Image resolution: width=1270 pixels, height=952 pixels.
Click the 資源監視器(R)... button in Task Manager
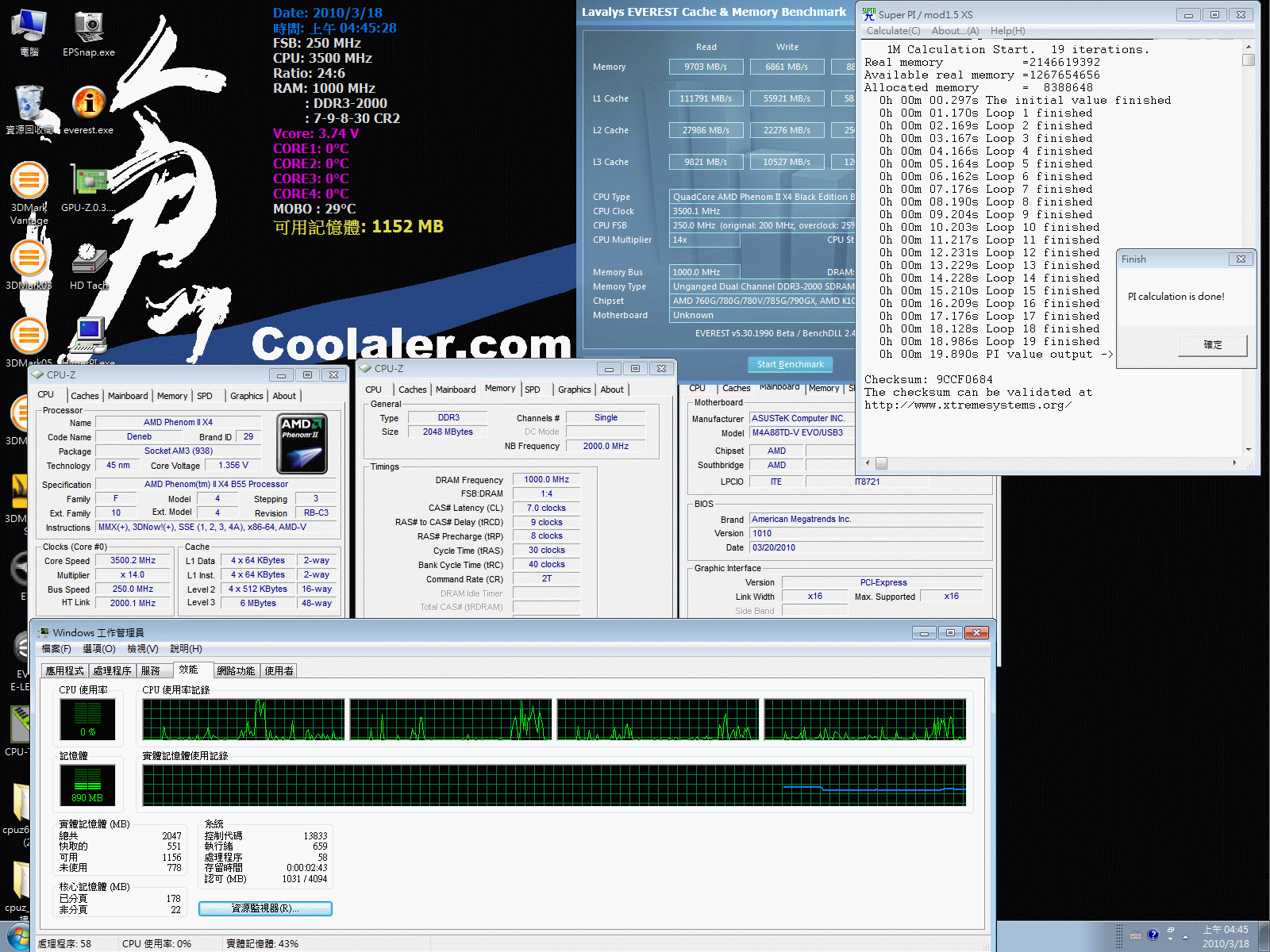[x=265, y=908]
